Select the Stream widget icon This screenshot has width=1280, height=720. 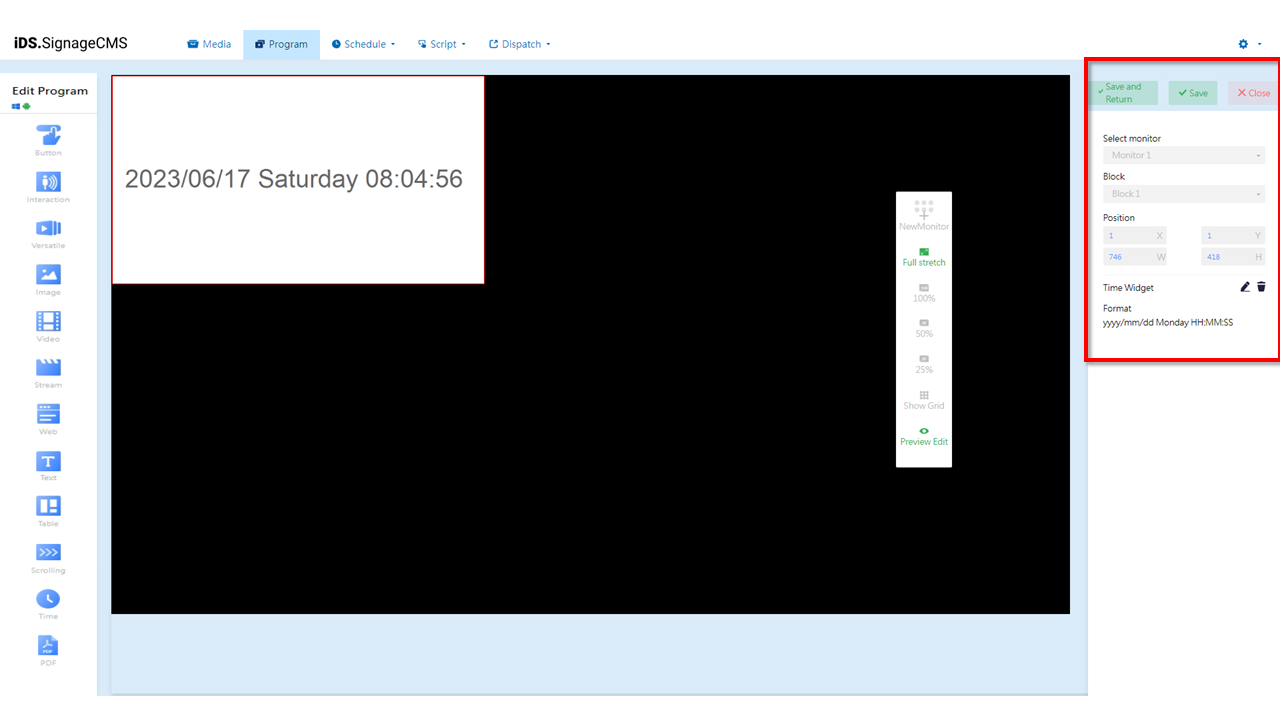tap(48, 367)
